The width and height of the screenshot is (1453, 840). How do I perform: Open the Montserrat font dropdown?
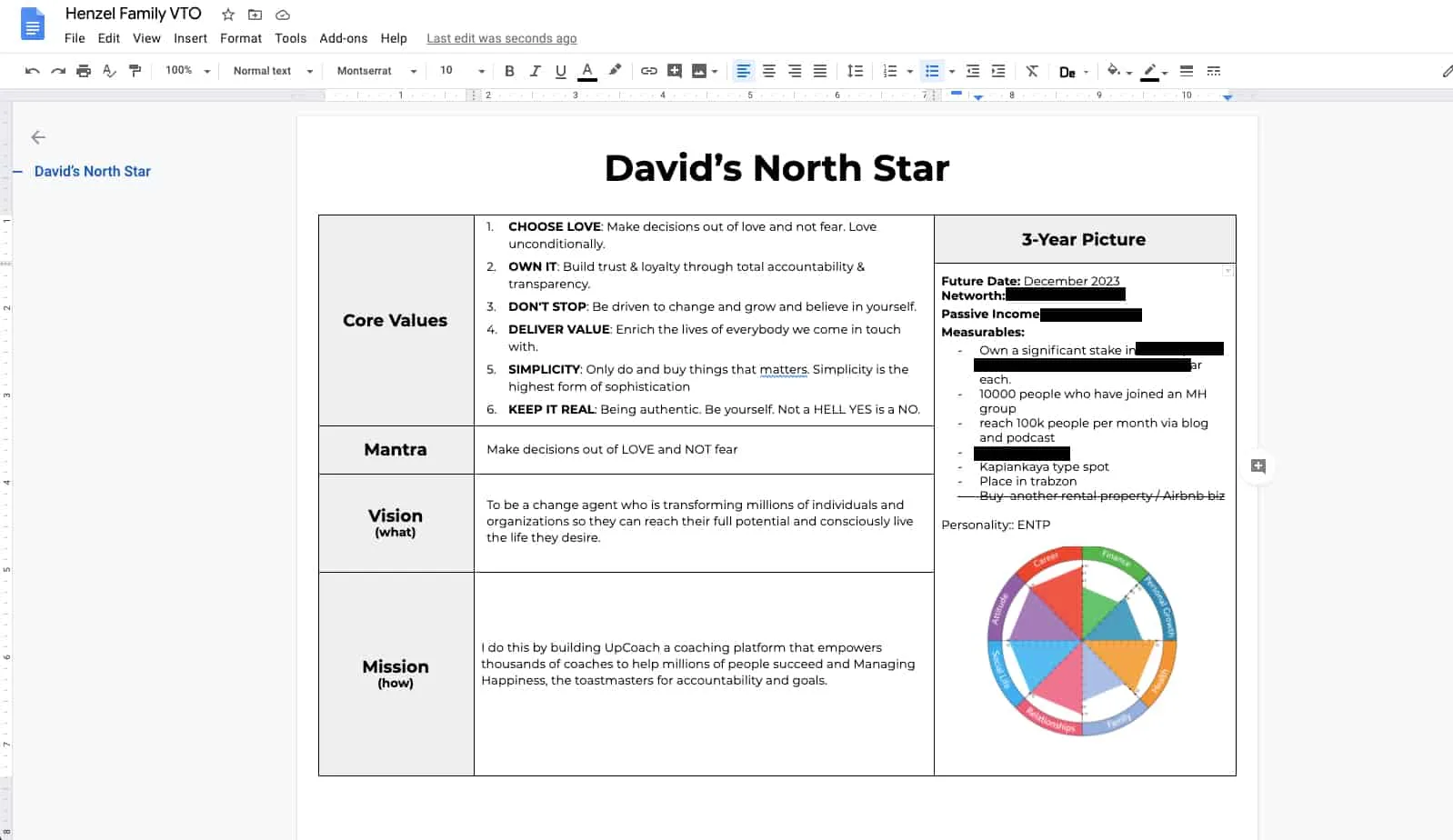(x=376, y=71)
